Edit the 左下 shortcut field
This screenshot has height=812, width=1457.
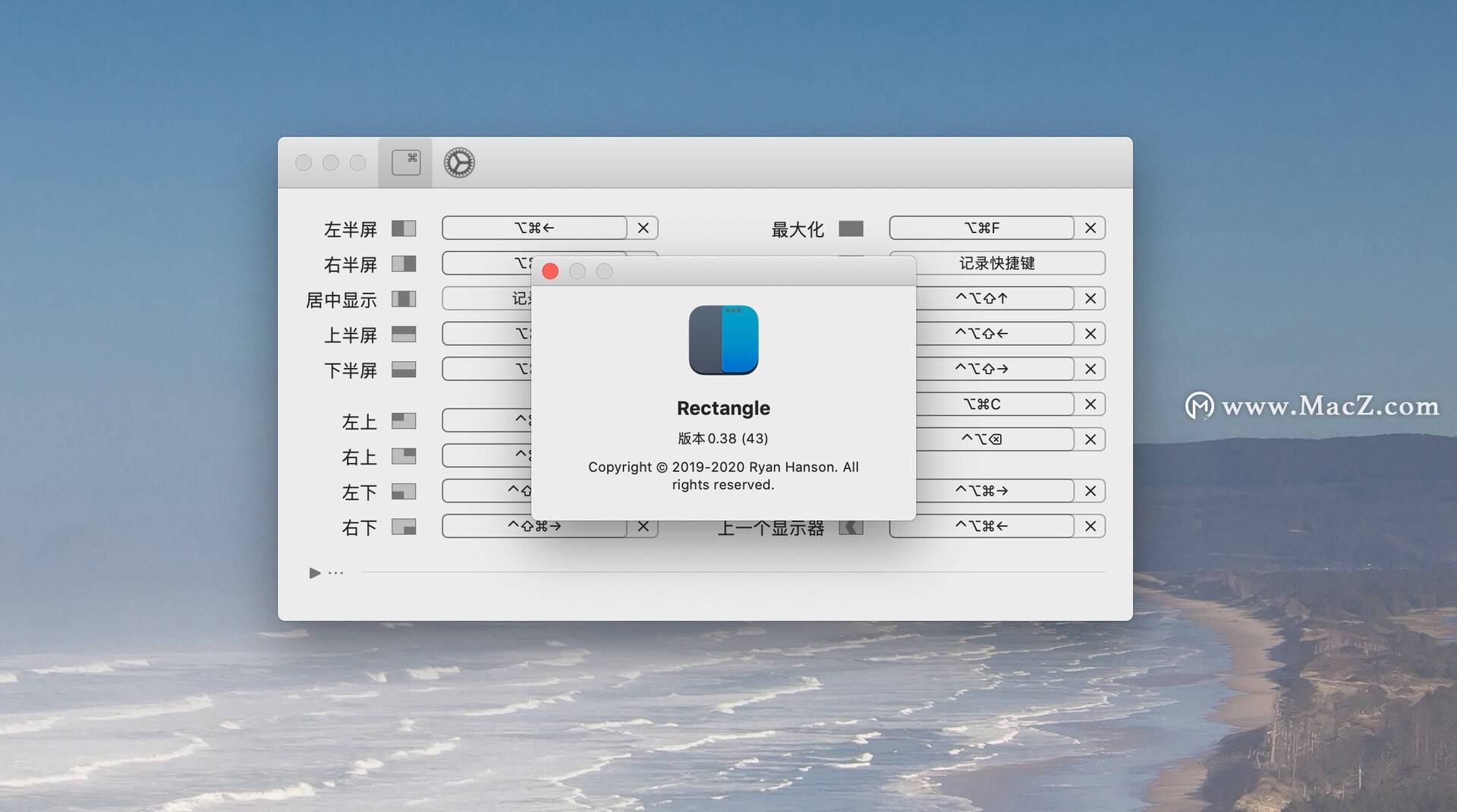tap(487, 491)
